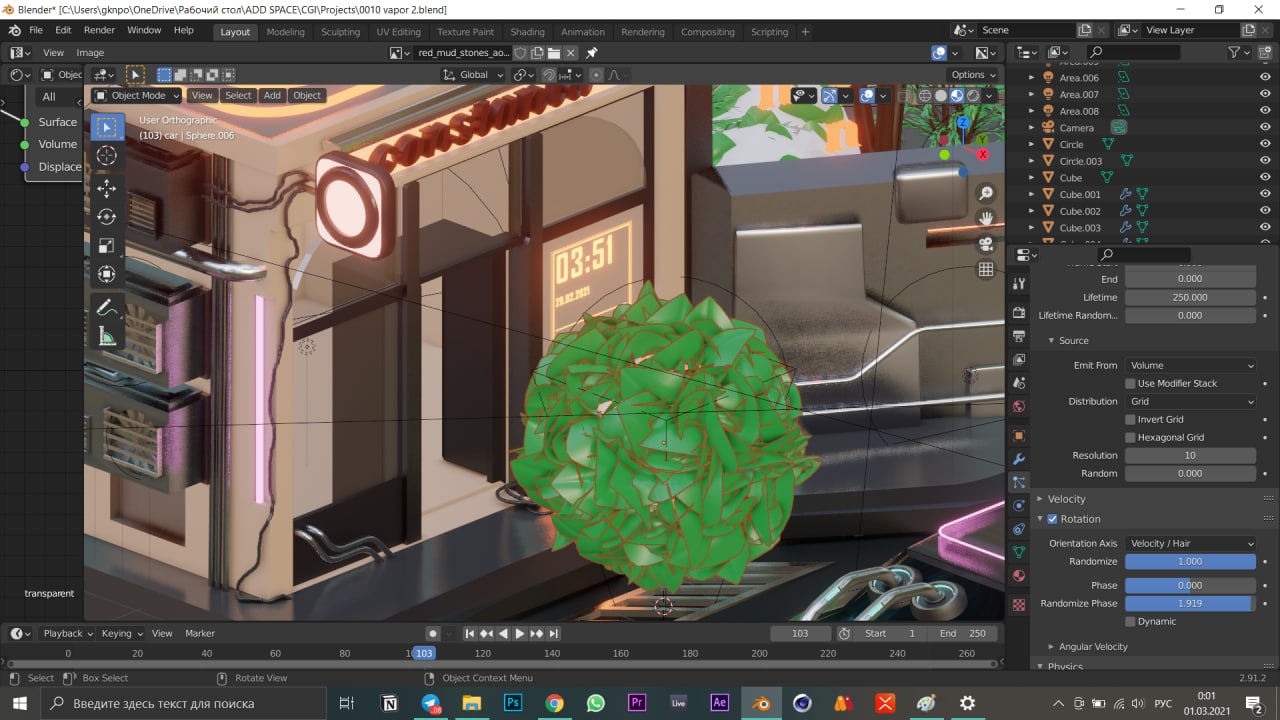Select the Rotate tool
This screenshot has height=720, width=1280.
click(x=107, y=217)
